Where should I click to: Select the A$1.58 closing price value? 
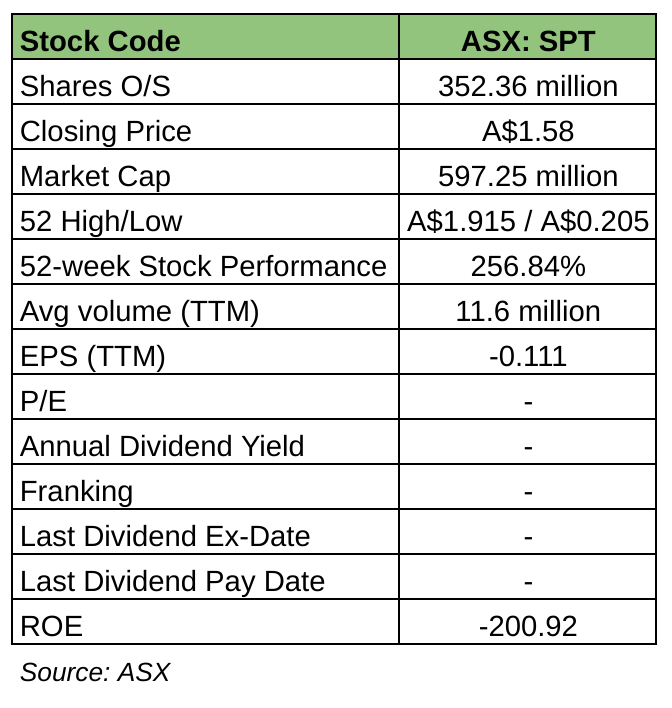pos(527,132)
